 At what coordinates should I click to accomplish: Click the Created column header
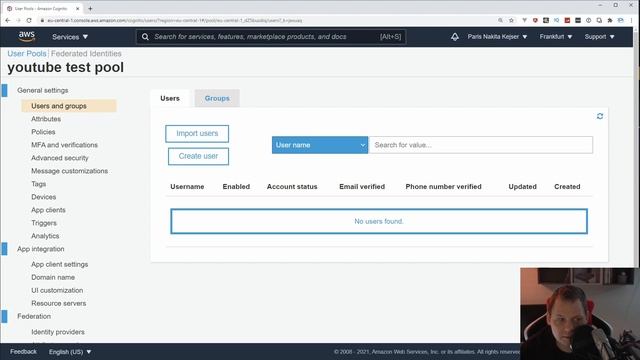(567, 187)
